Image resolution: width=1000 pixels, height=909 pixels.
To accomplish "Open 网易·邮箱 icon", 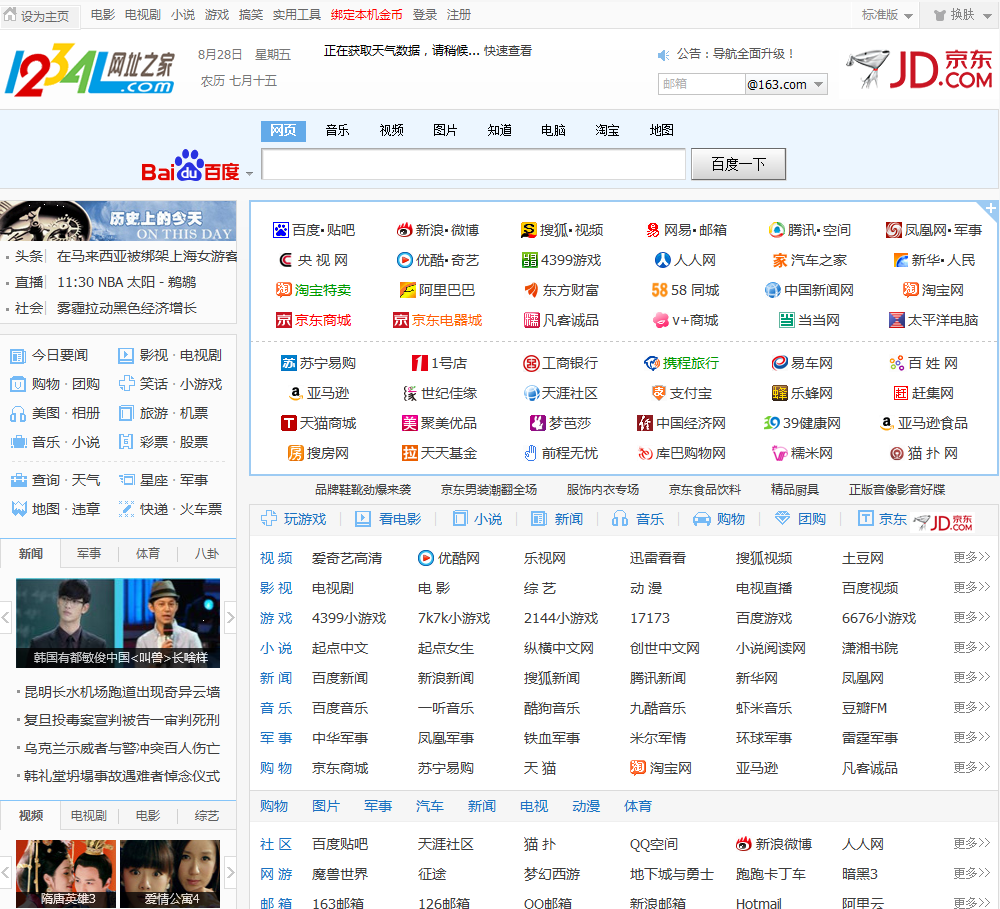I will pyautogui.click(x=653, y=230).
